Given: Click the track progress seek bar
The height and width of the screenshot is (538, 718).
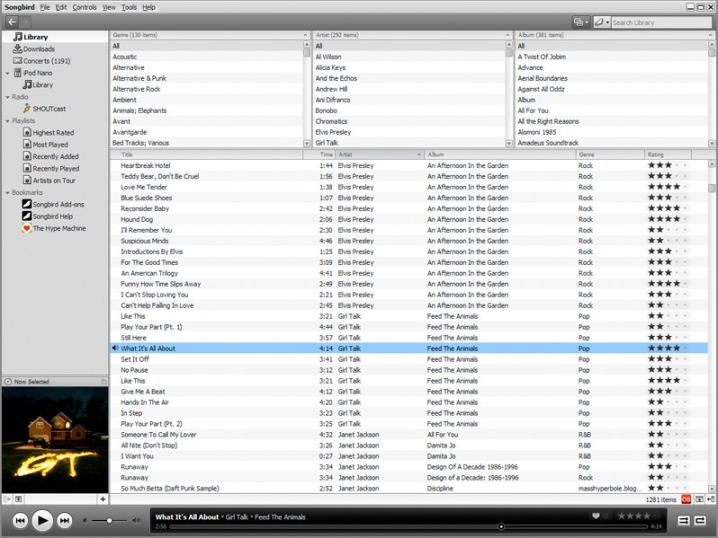Looking at the screenshot, I should pos(400,526).
